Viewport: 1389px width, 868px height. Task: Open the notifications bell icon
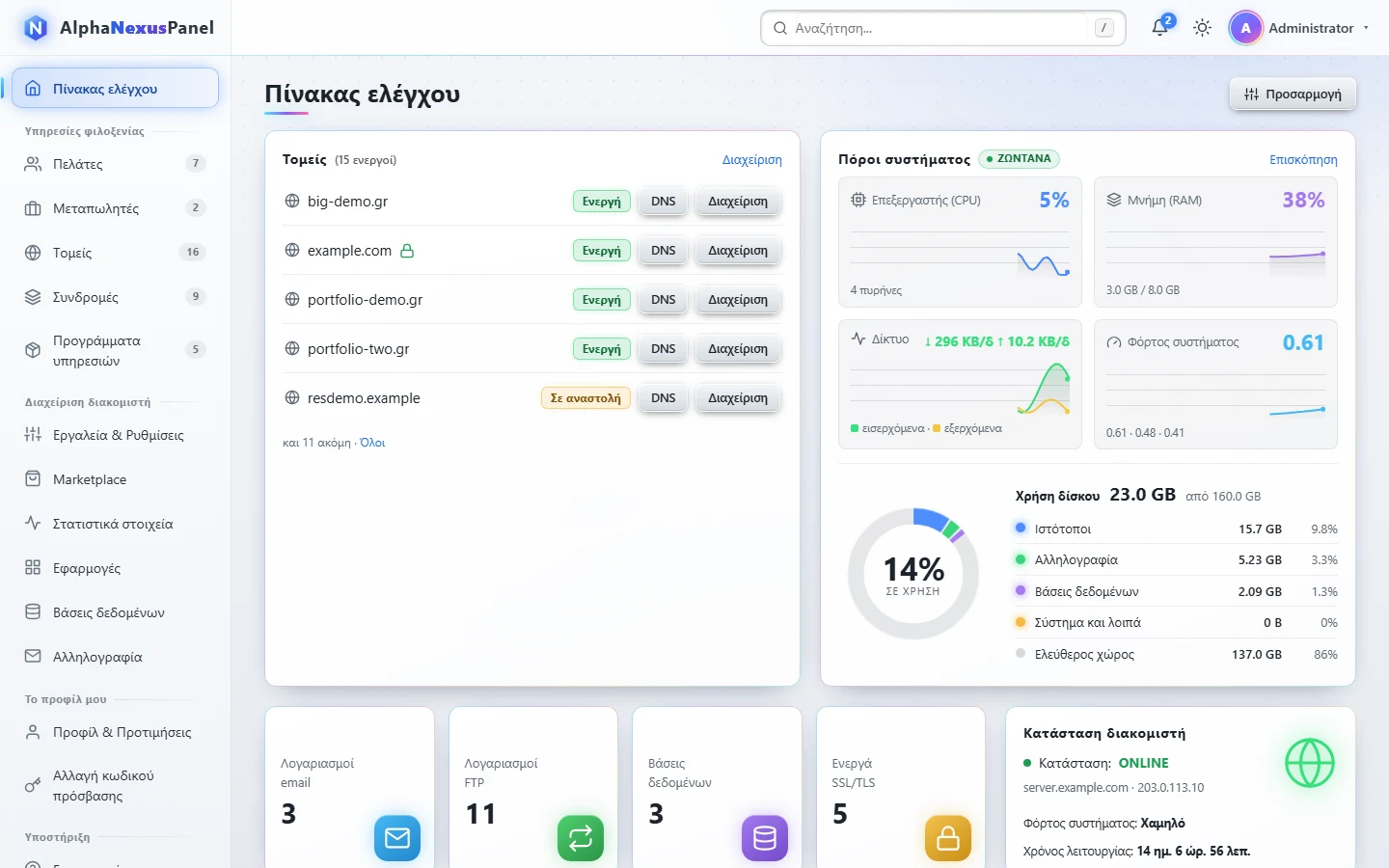pos(1160,28)
